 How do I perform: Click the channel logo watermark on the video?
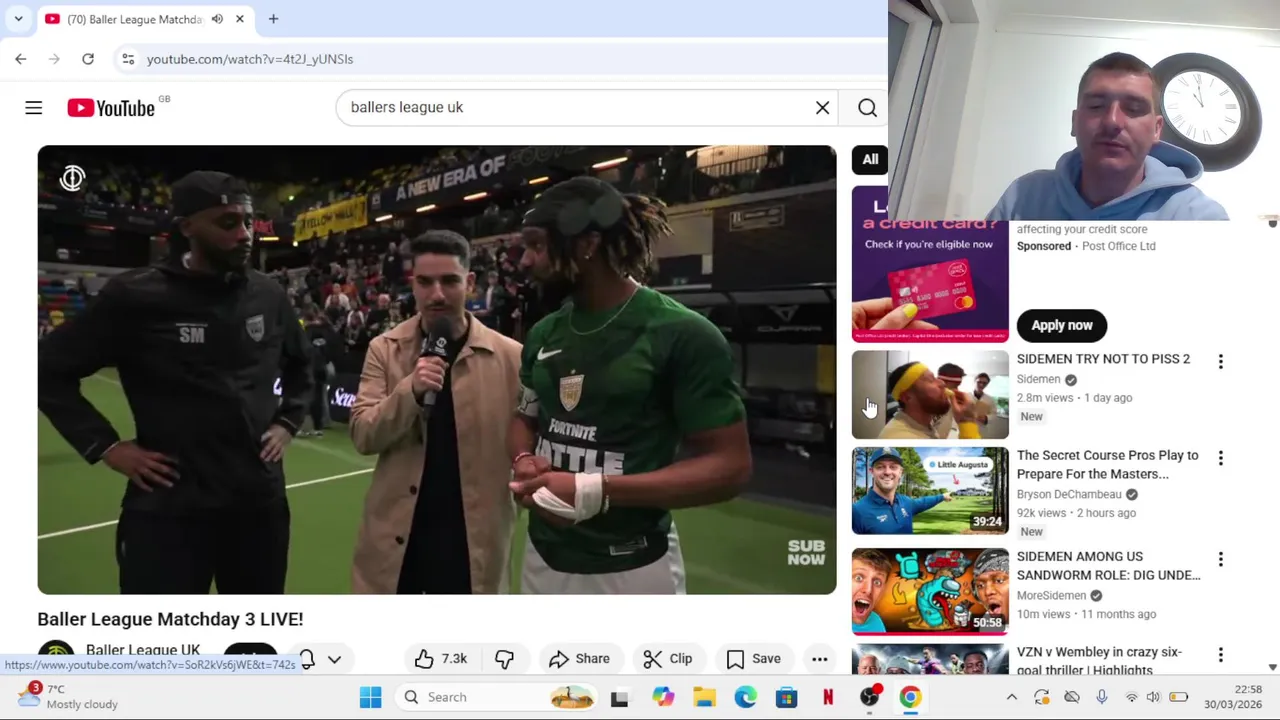(72, 179)
